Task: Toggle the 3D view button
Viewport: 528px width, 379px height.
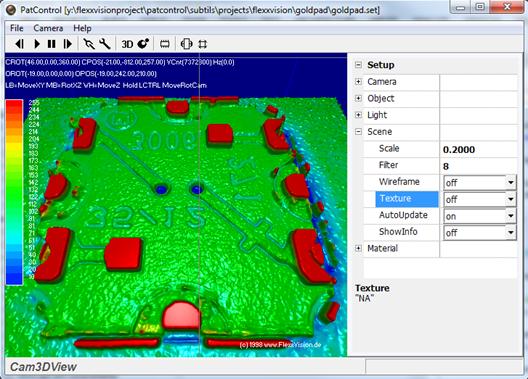Action: pos(127,44)
